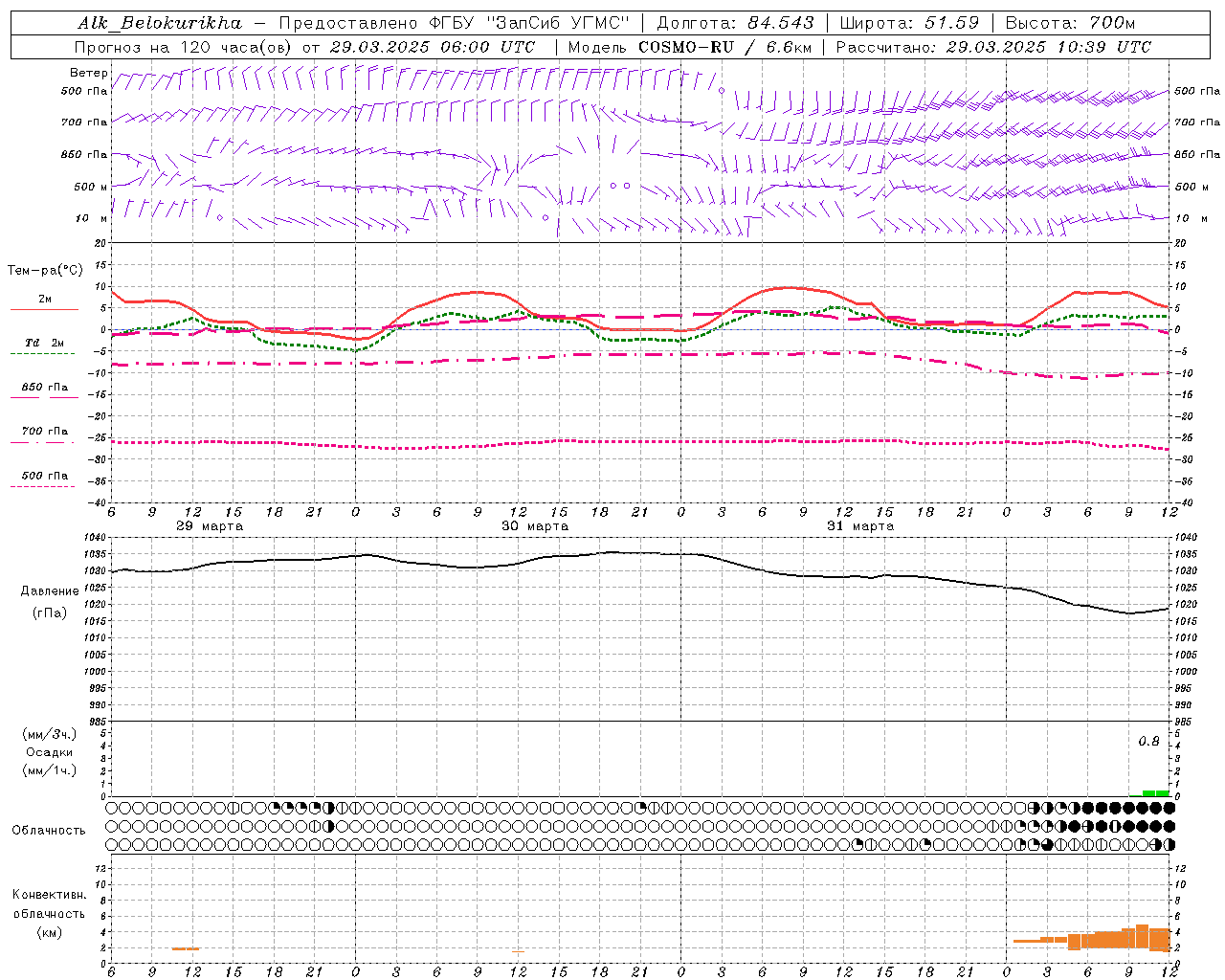This screenshot has width=1225, height=980.
Task: Click the precipitation value 0.8
Action: pos(1148,742)
